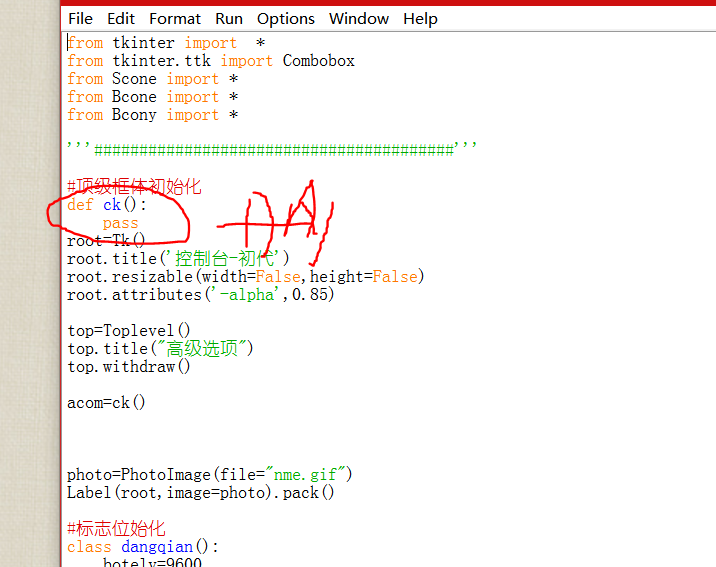This screenshot has height=567, width=716.
Task: Click the 'from Bcony import *' line
Action: click(x=152, y=115)
